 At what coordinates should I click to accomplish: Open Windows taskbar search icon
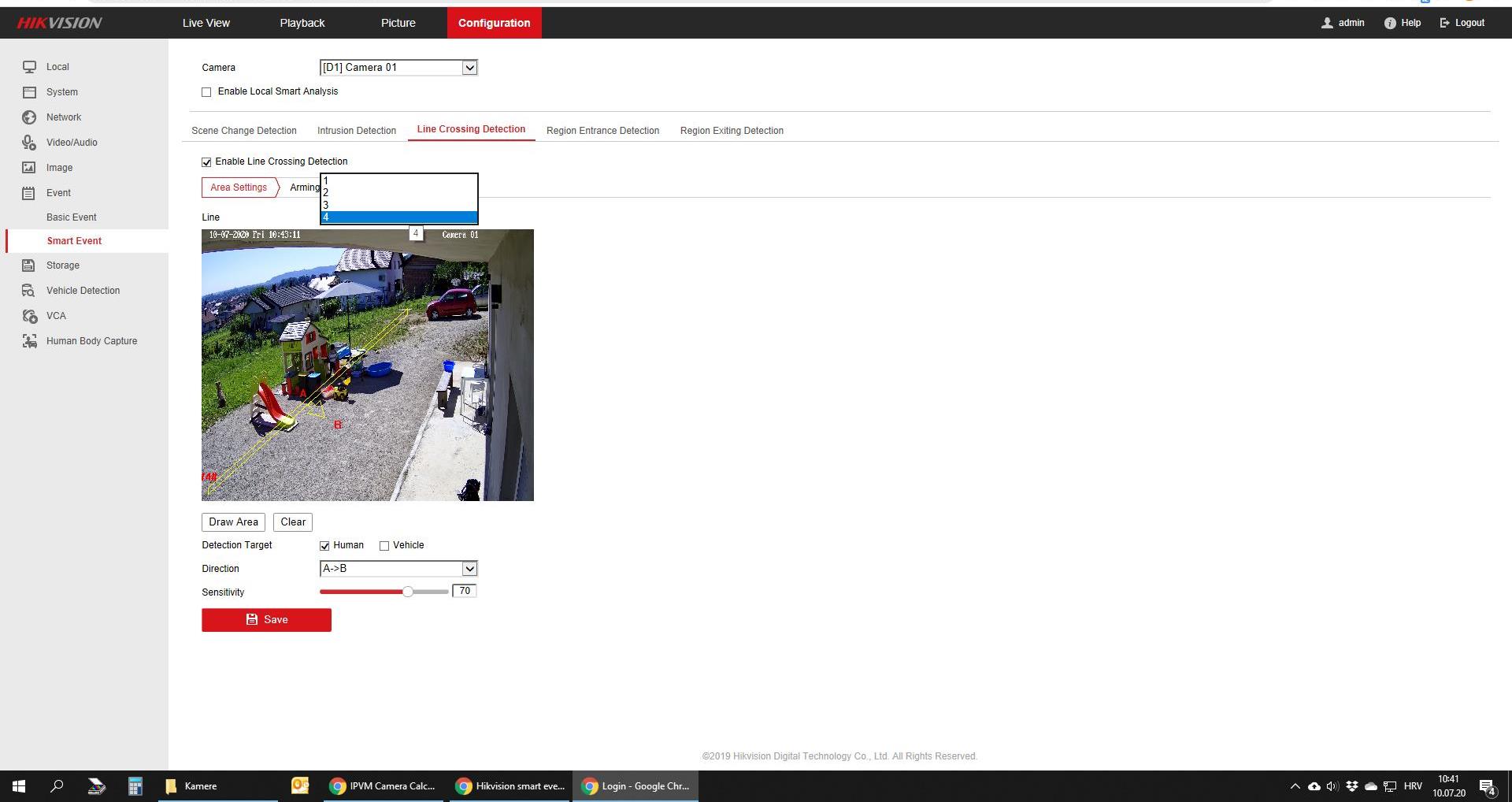tap(57, 786)
